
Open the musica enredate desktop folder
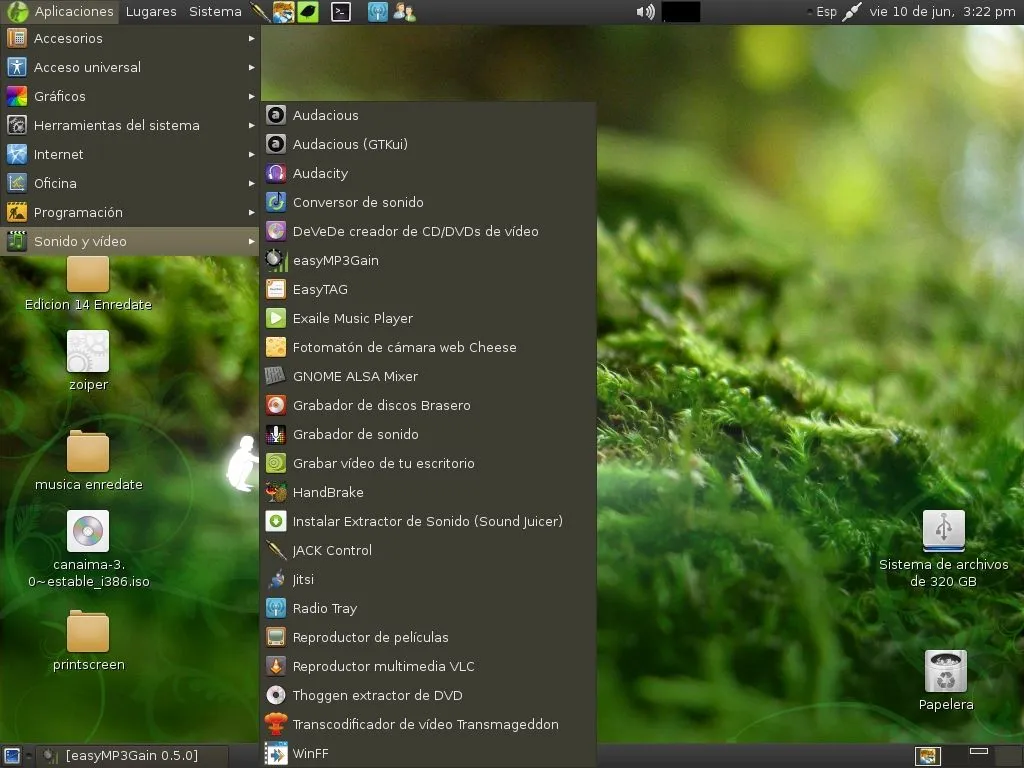click(x=88, y=454)
